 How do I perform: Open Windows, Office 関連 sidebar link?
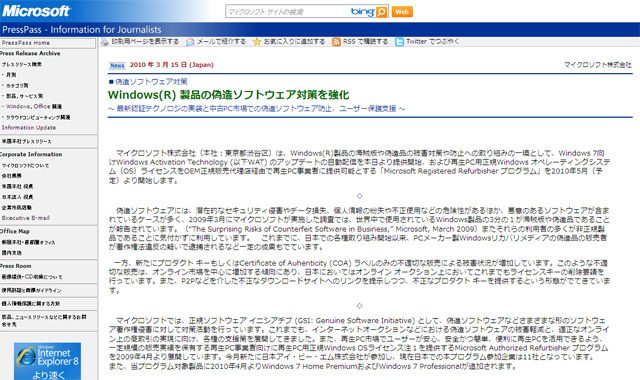[x=34, y=107]
